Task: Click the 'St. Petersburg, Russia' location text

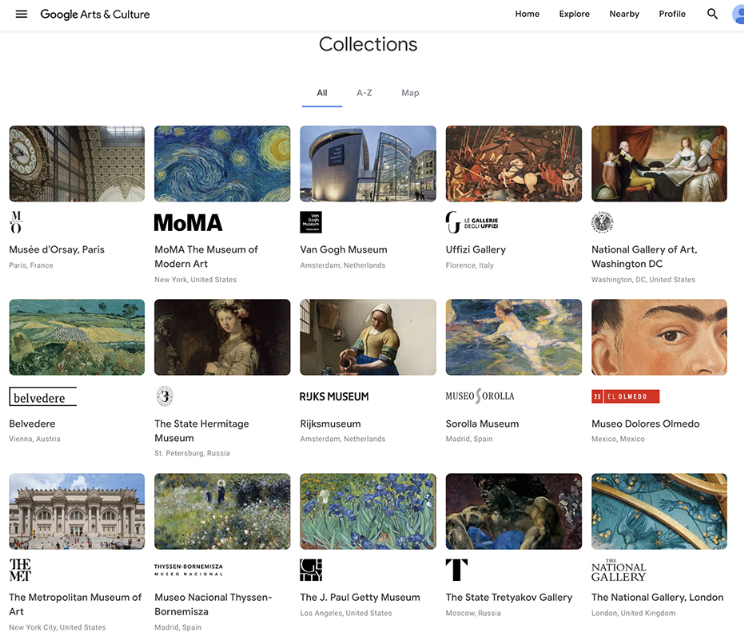Action: pyautogui.click(x=192, y=453)
